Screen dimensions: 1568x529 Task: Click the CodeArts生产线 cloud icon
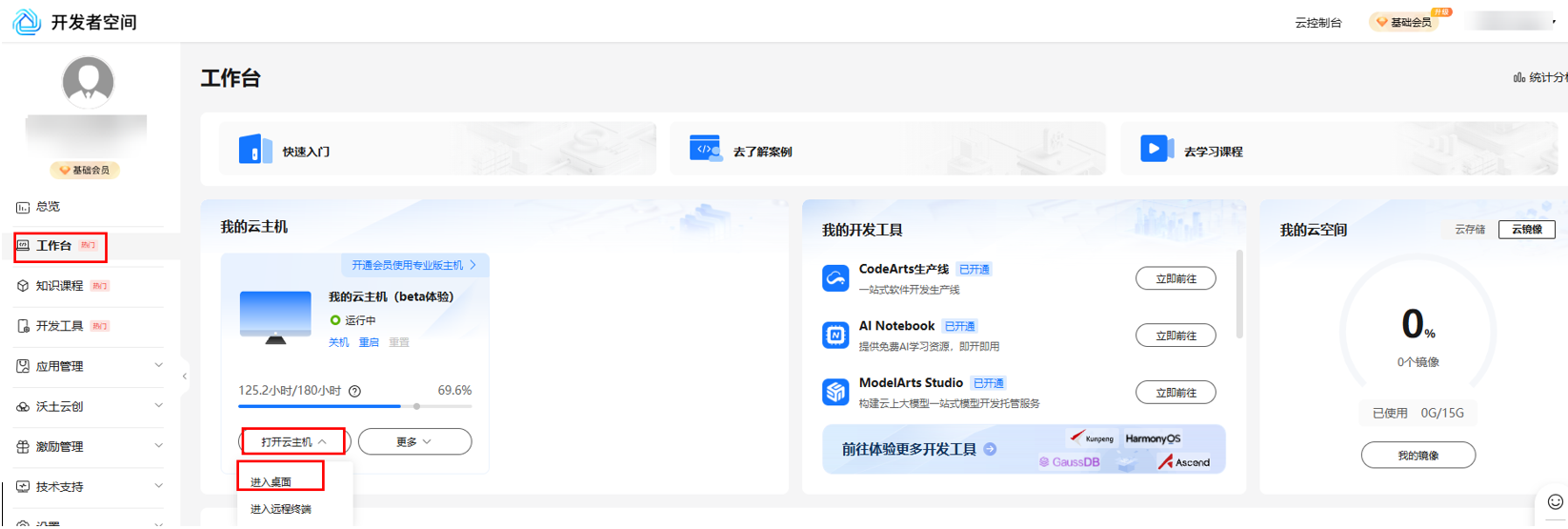coord(835,278)
